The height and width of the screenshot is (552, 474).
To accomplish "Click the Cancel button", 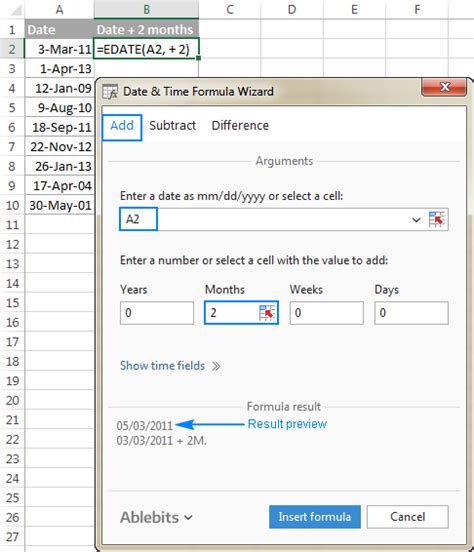I will coord(407,516).
